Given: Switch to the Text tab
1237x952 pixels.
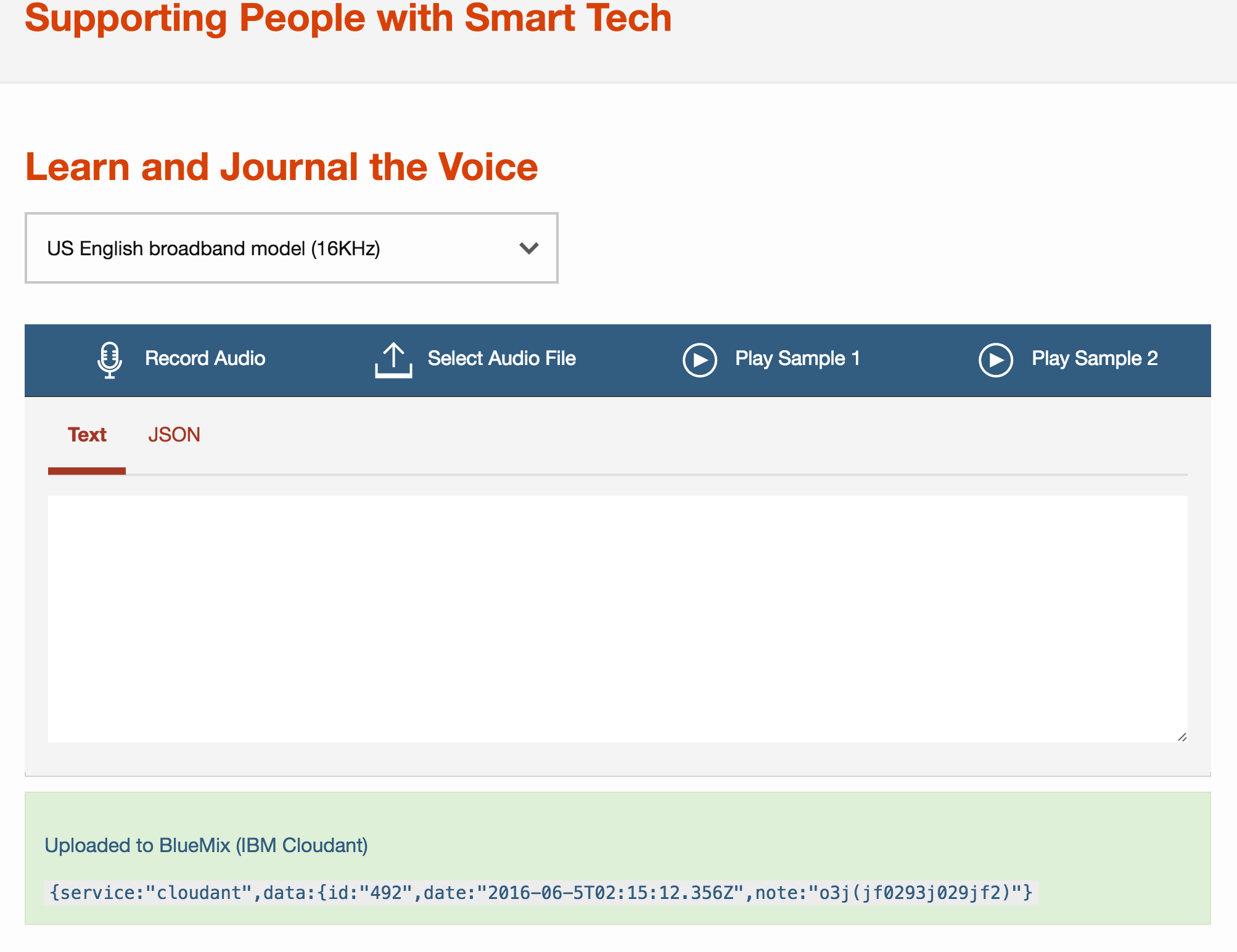Looking at the screenshot, I should 87,435.
